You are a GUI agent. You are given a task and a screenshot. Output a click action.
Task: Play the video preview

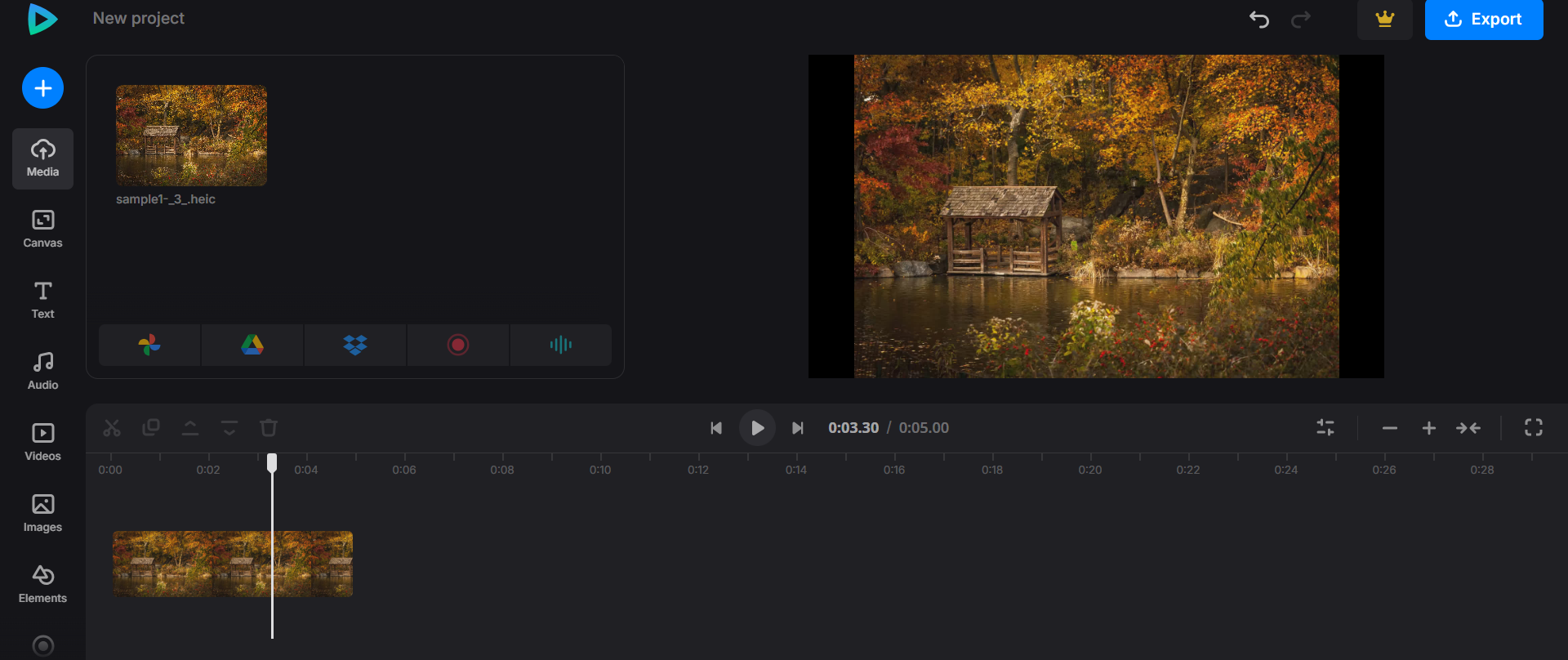click(x=757, y=428)
